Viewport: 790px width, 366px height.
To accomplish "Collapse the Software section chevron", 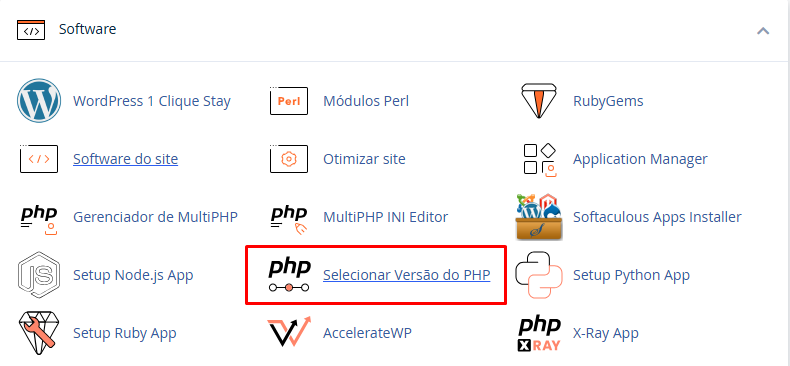I will [763, 31].
